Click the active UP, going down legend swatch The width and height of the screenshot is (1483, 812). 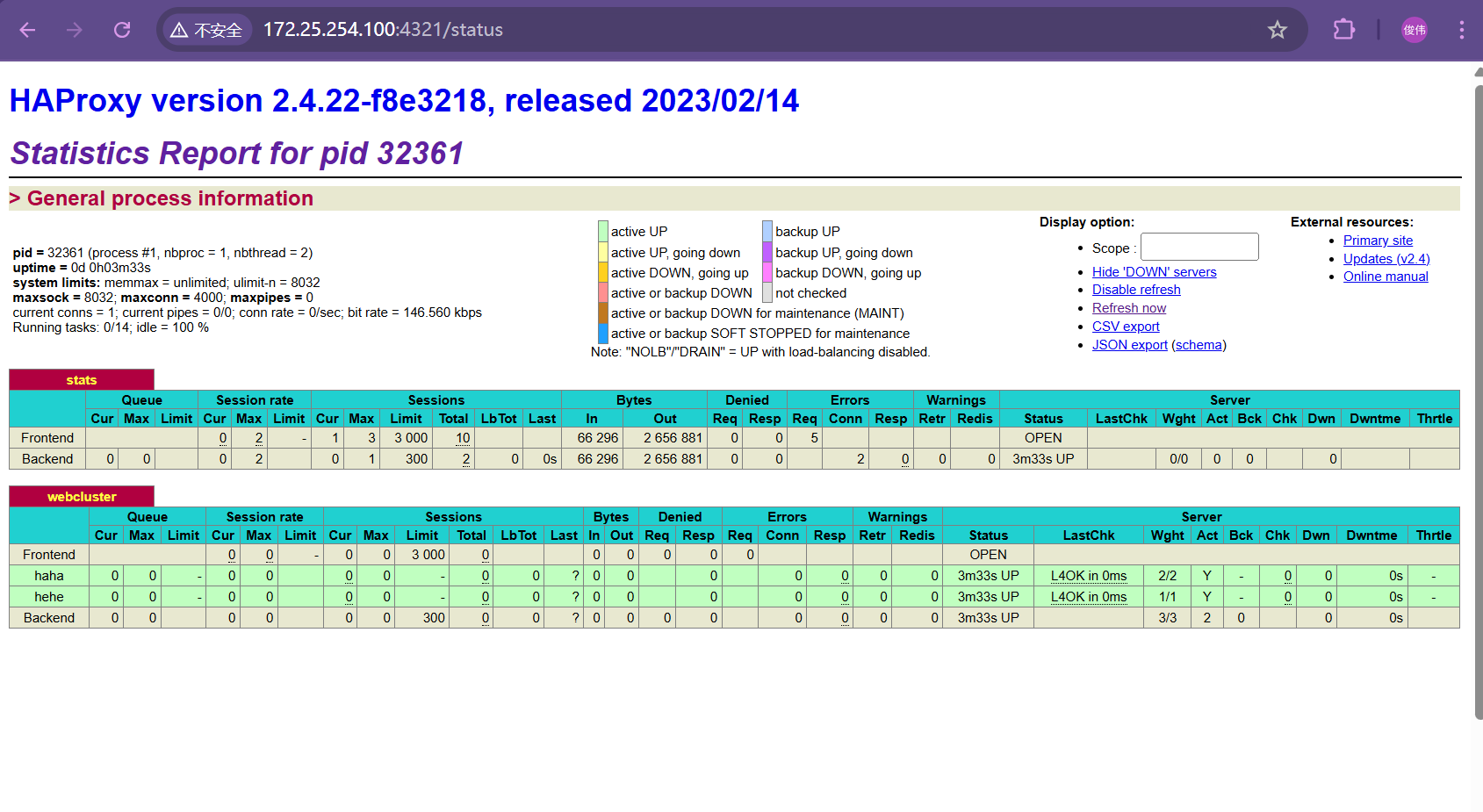click(x=603, y=252)
